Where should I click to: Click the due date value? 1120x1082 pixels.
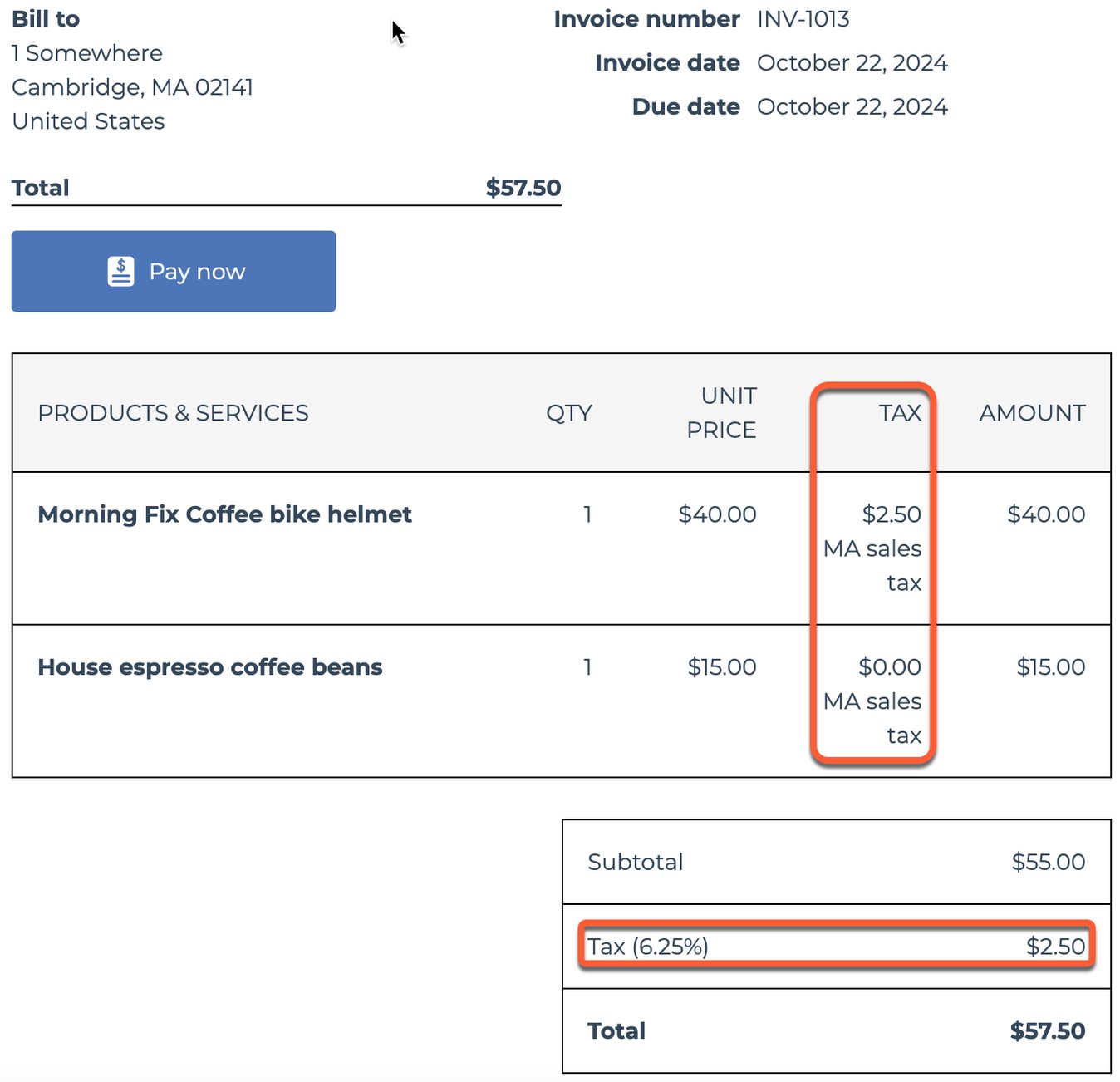[x=852, y=106]
